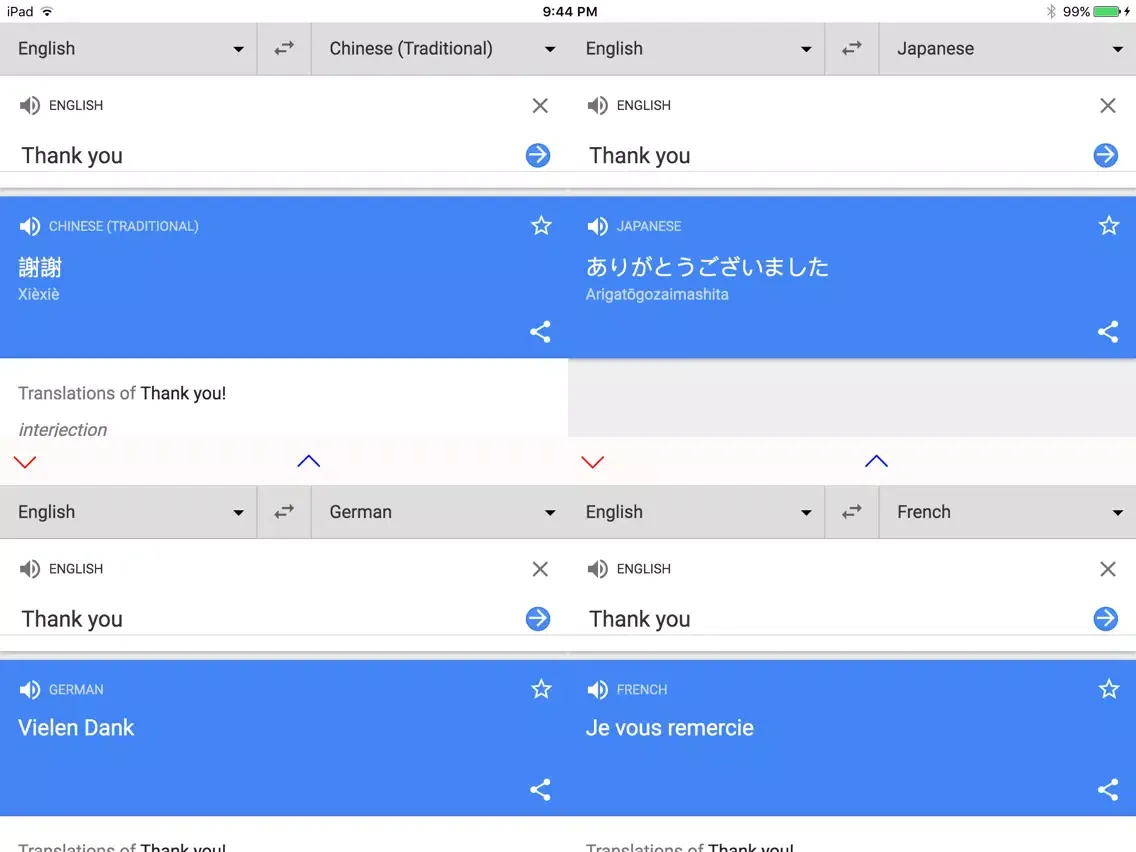Image resolution: width=1136 pixels, height=852 pixels.
Task: Listen to the French translation audio
Action: click(598, 690)
